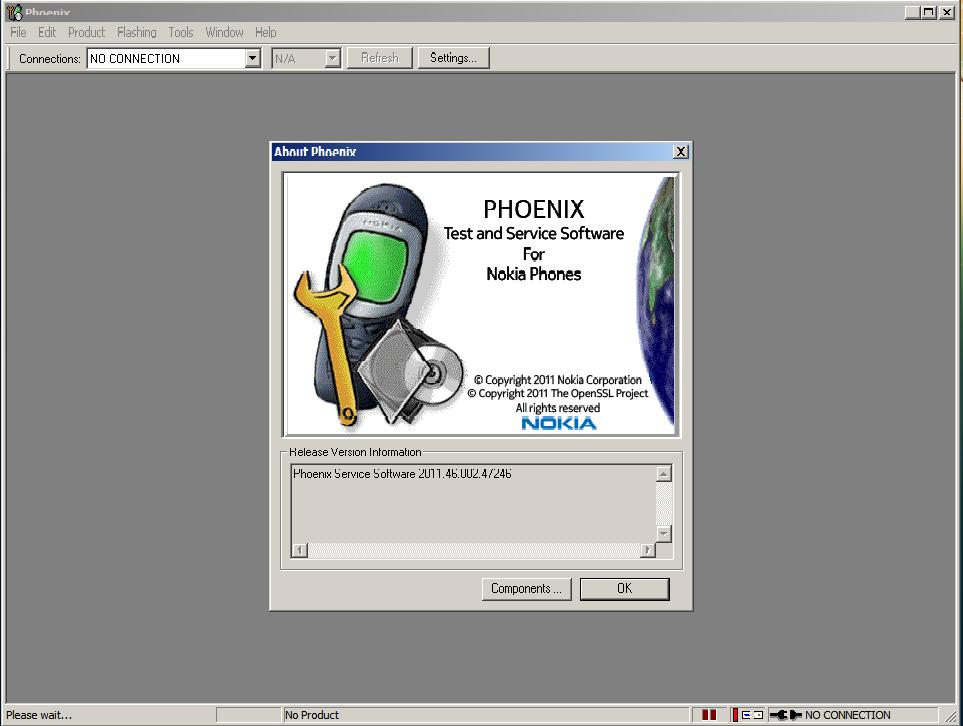
Task: Click the 'Test and Service Software' subtitle
Action: 534,233
